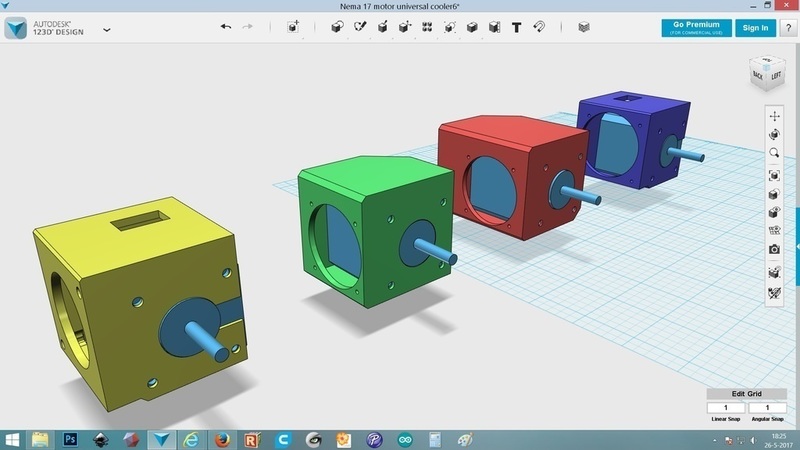800x450 pixels.
Task: Open Photoshop from the taskbar
Action: pyautogui.click(x=70, y=440)
